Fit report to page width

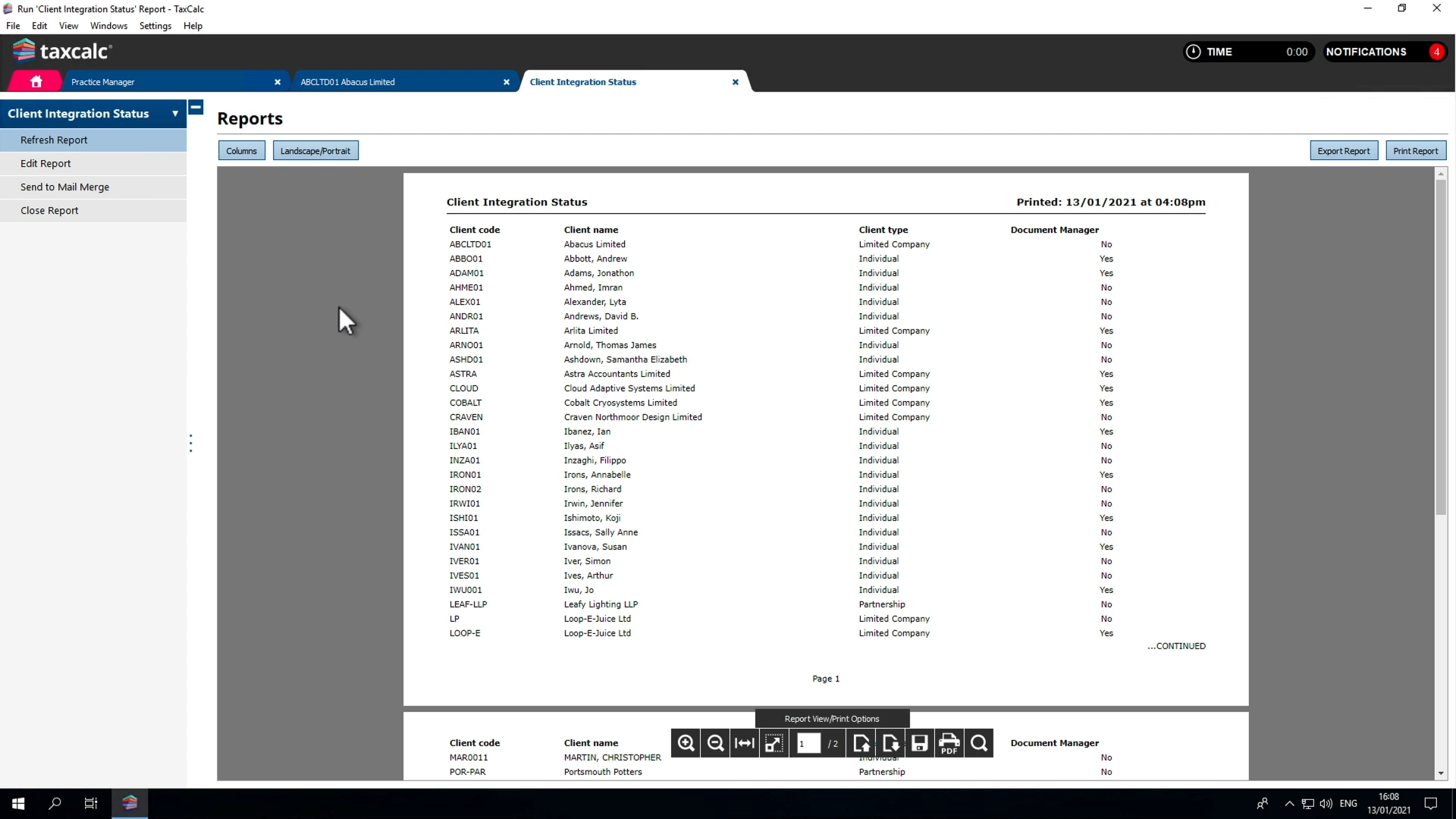click(745, 743)
